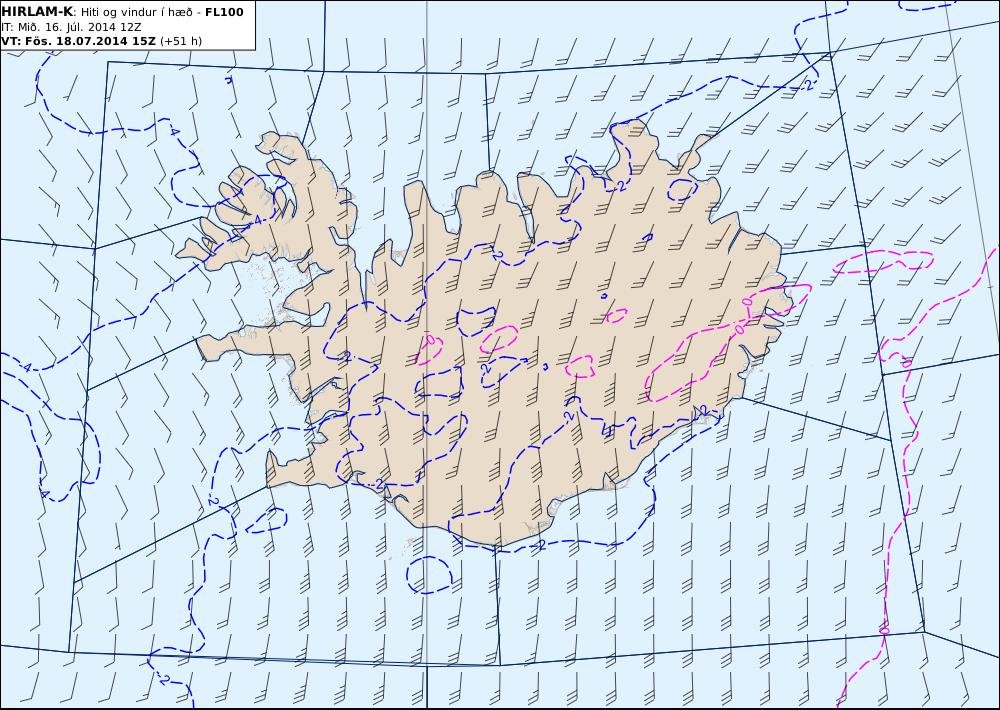Click the '(+51 h)' forecast offset text
Viewport: 1000px width, 710px height.
pyautogui.click(x=180, y=41)
